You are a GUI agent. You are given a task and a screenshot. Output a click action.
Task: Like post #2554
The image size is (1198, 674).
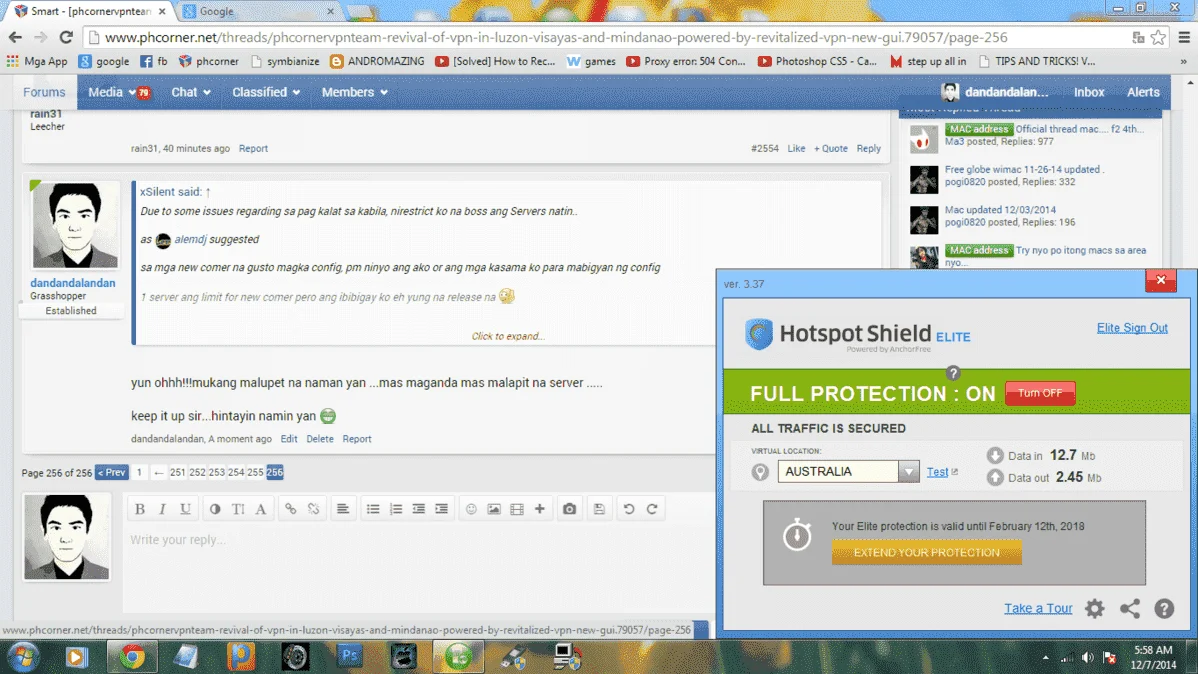[x=796, y=148]
